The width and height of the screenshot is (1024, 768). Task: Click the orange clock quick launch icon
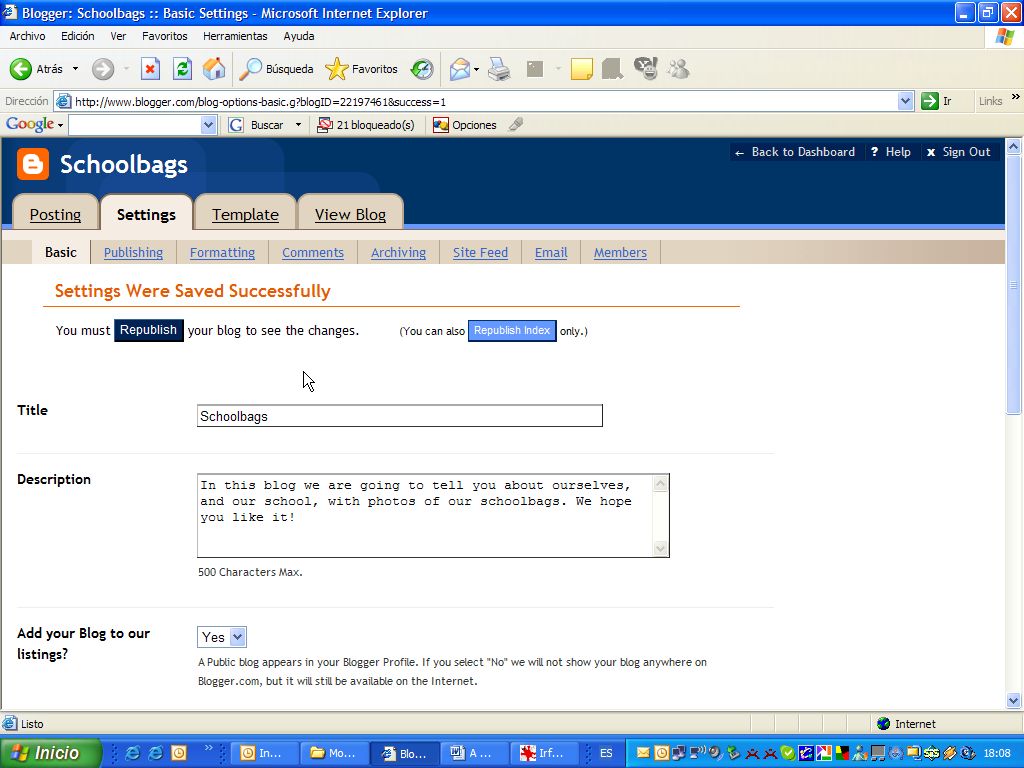[179, 753]
